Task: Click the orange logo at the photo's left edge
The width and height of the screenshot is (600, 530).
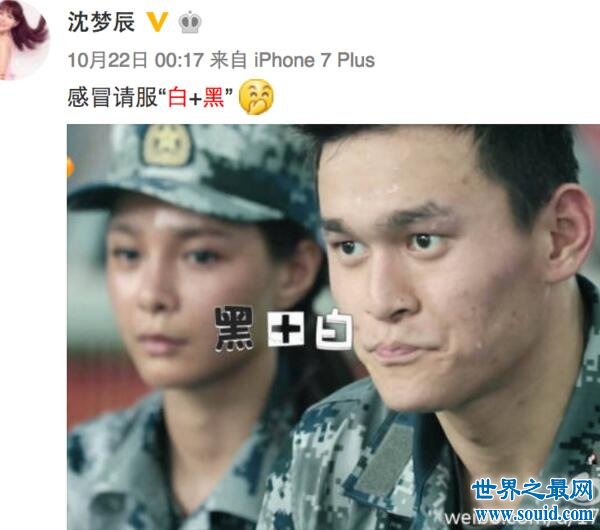Action: coord(70,168)
